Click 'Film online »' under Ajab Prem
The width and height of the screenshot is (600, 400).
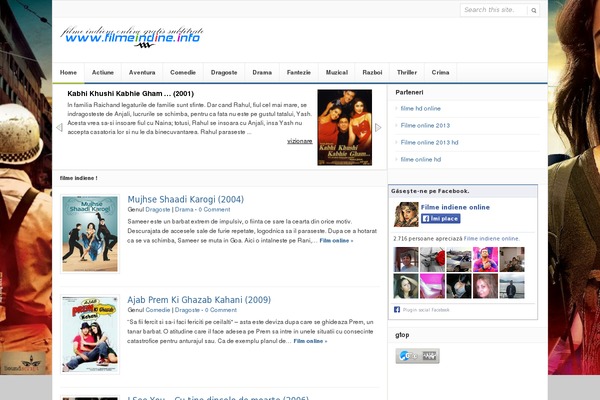coord(310,341)
